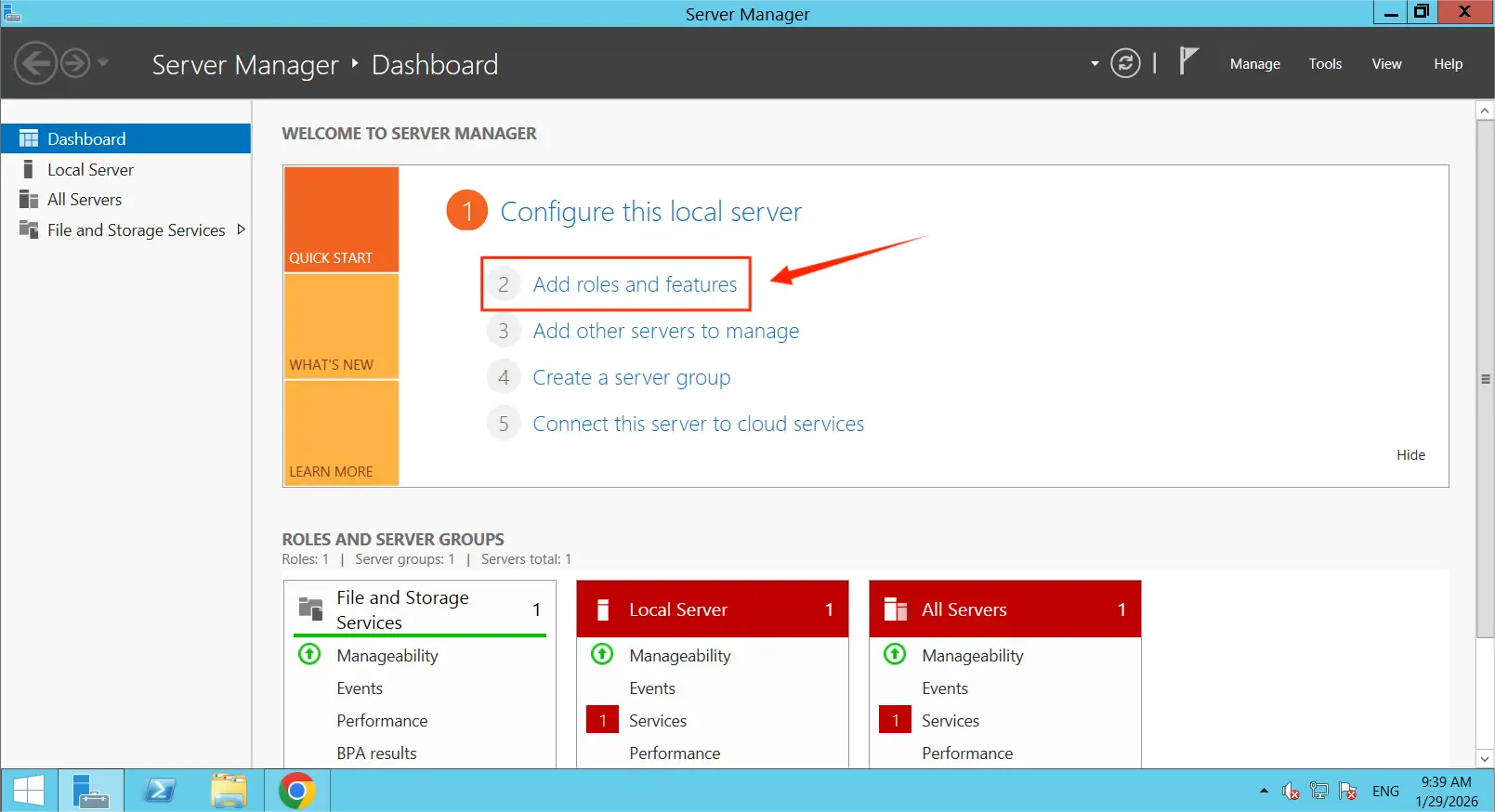Viewport: 1495px width, 812px height.
Task: Click the forward navigation arrow
Action: tap(75, 64)
